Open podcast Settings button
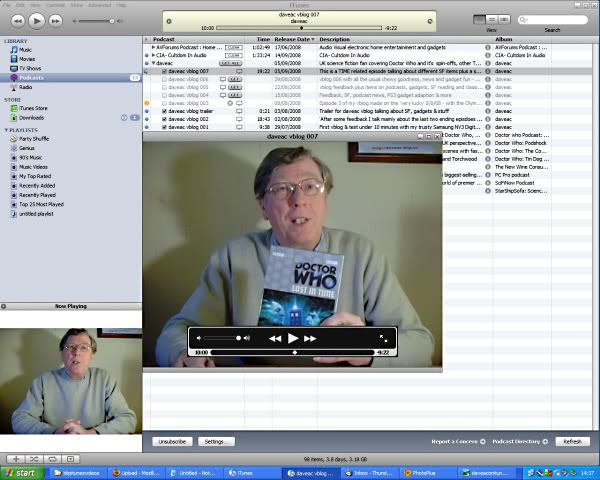 216,442
